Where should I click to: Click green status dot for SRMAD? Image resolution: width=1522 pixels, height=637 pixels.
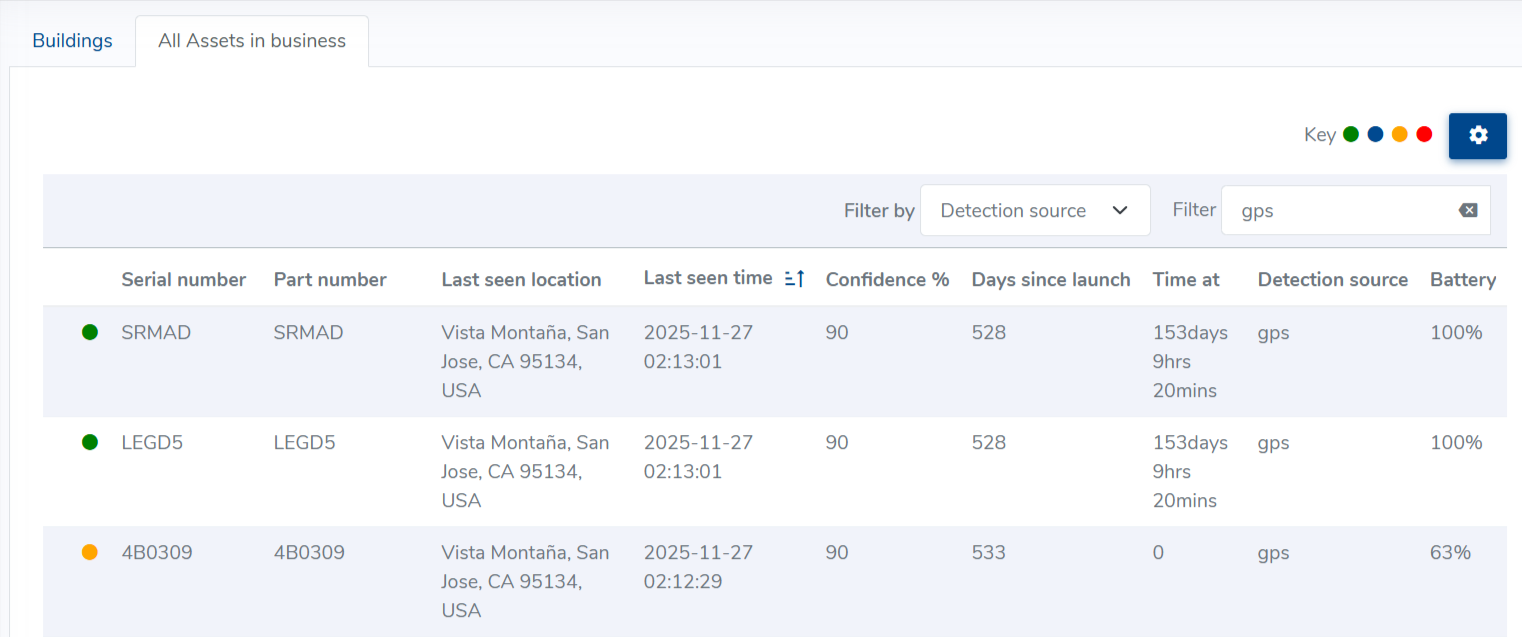[x=90, y=332]
